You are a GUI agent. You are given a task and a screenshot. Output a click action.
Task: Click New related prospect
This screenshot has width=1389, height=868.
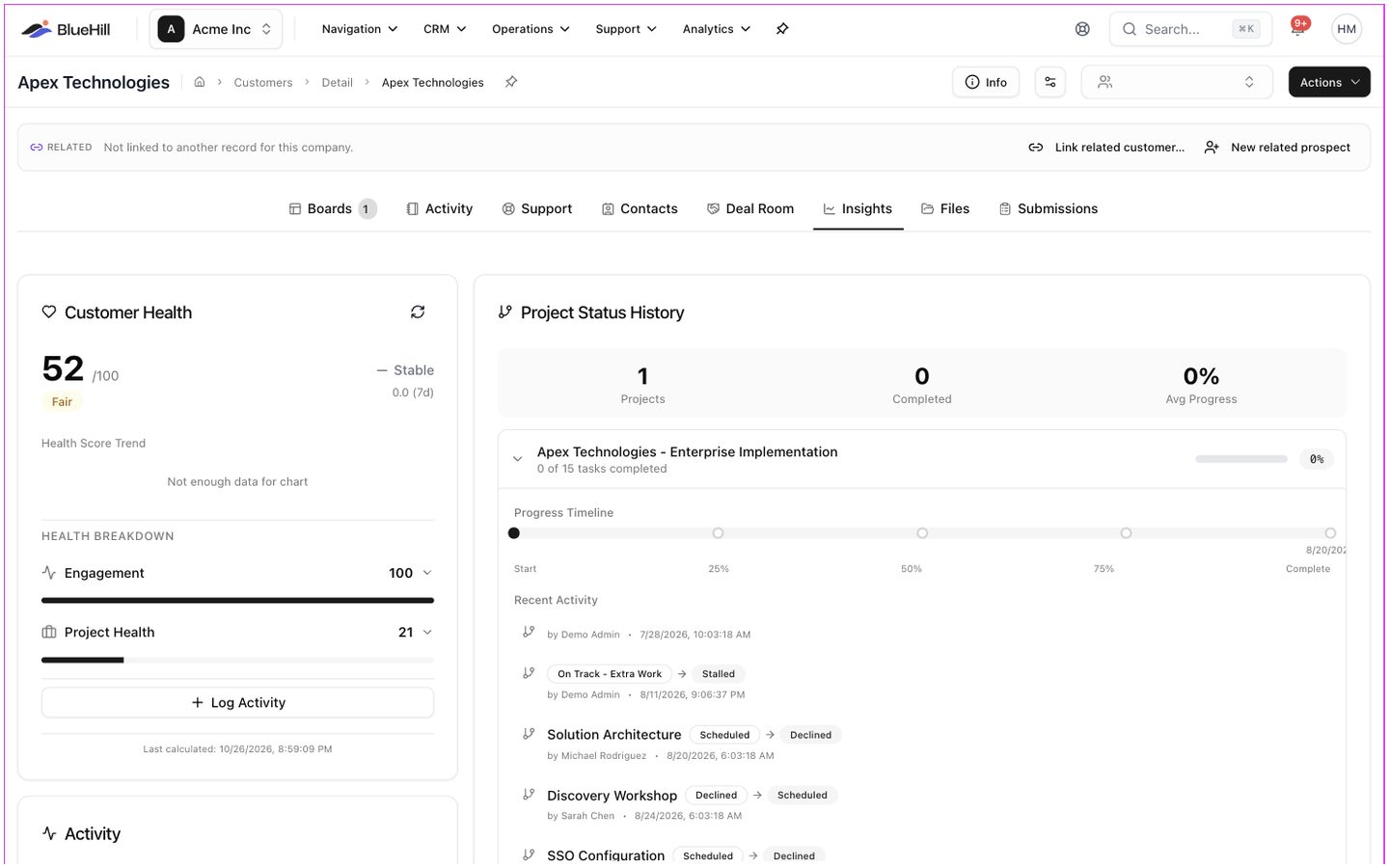pos(1277,148)
